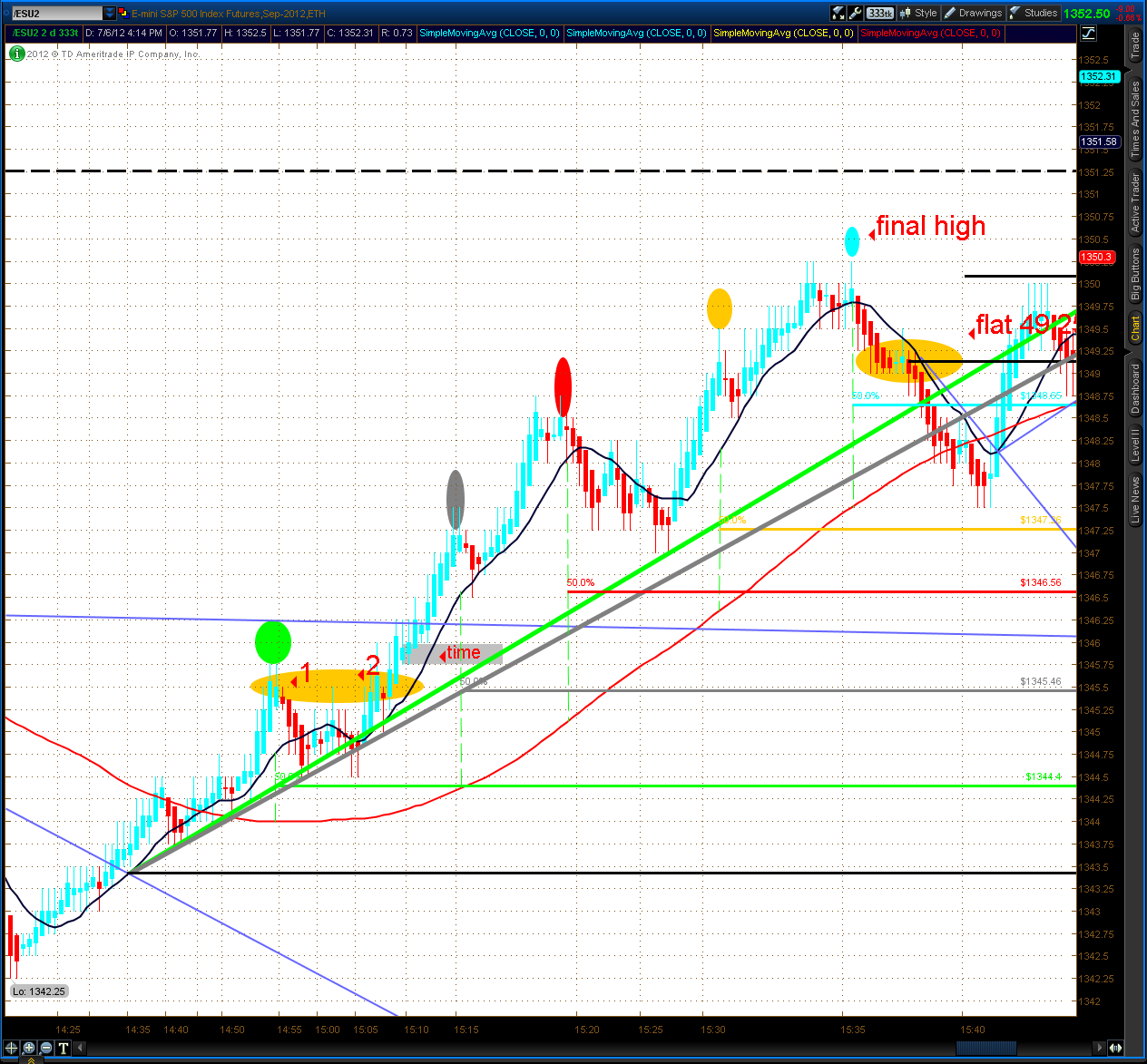Click the $1346.56 red retracement level label
This screenshot has width=1147, height=1064.
(x=1040, y=582)
